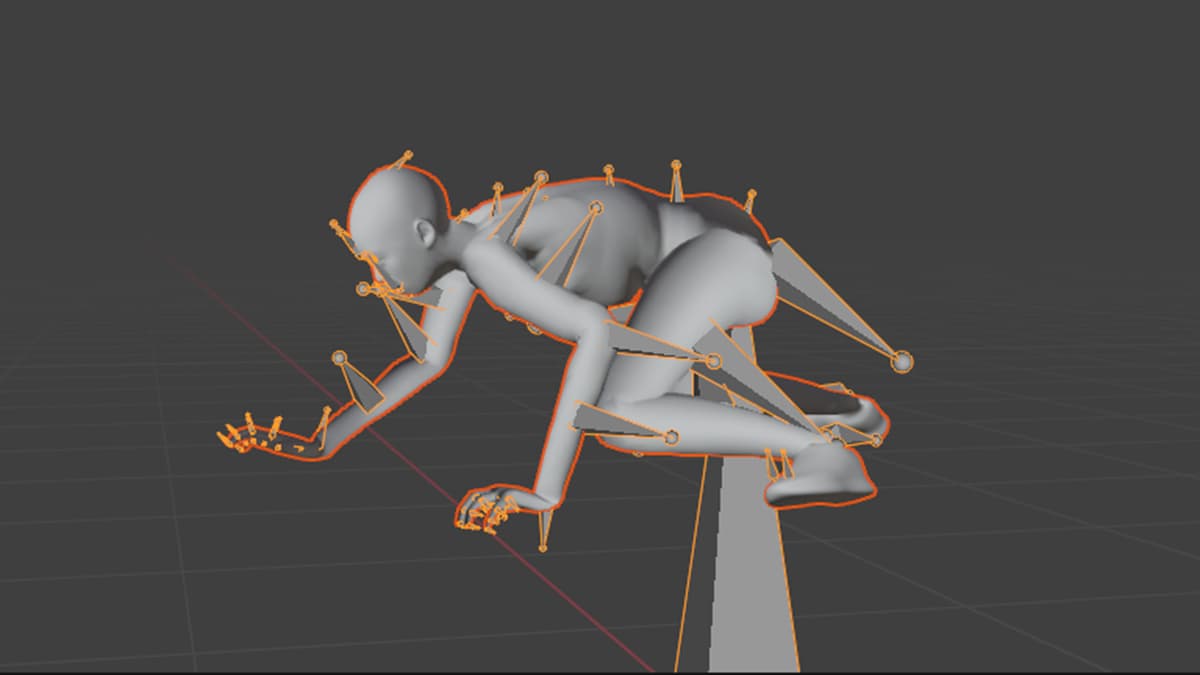The height and width of the screenshot is (675, 1200).
Task: Click the hip bone joint near the thigh
Action: [714, 361]
